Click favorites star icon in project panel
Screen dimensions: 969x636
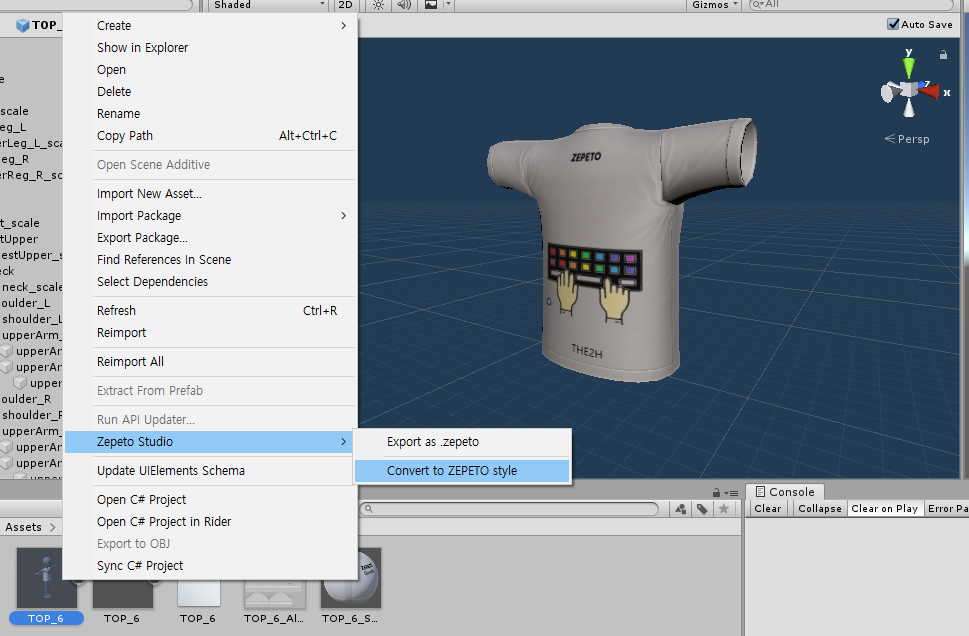point(724,509)
